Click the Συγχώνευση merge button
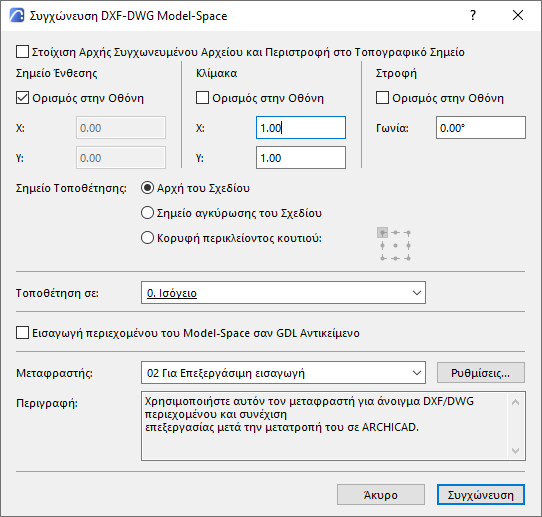Viewport: 542px width, 517px height. pyautogui.click(x=481, y=495)
